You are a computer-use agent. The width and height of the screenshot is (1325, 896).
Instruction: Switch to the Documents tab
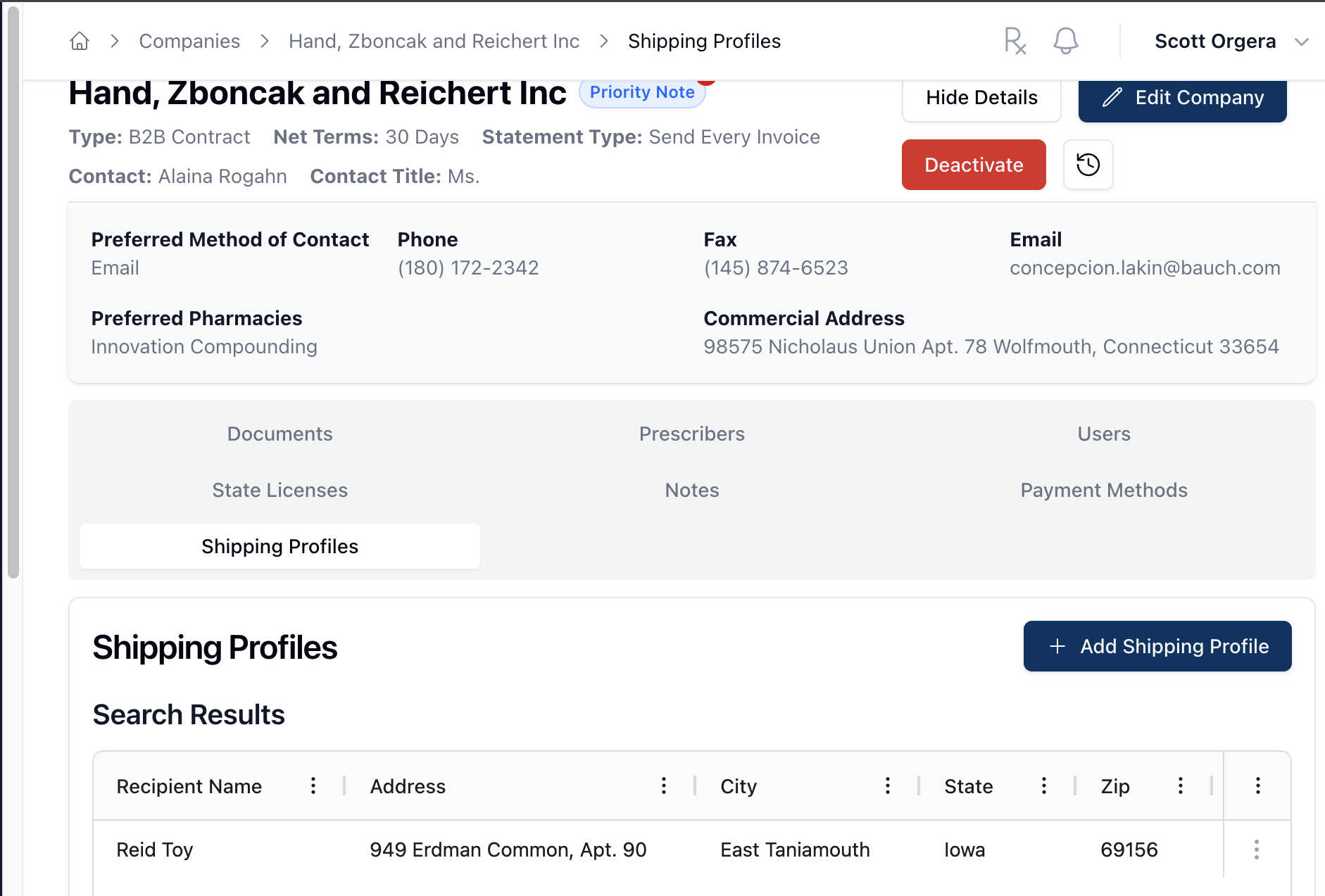coord(280,434)
